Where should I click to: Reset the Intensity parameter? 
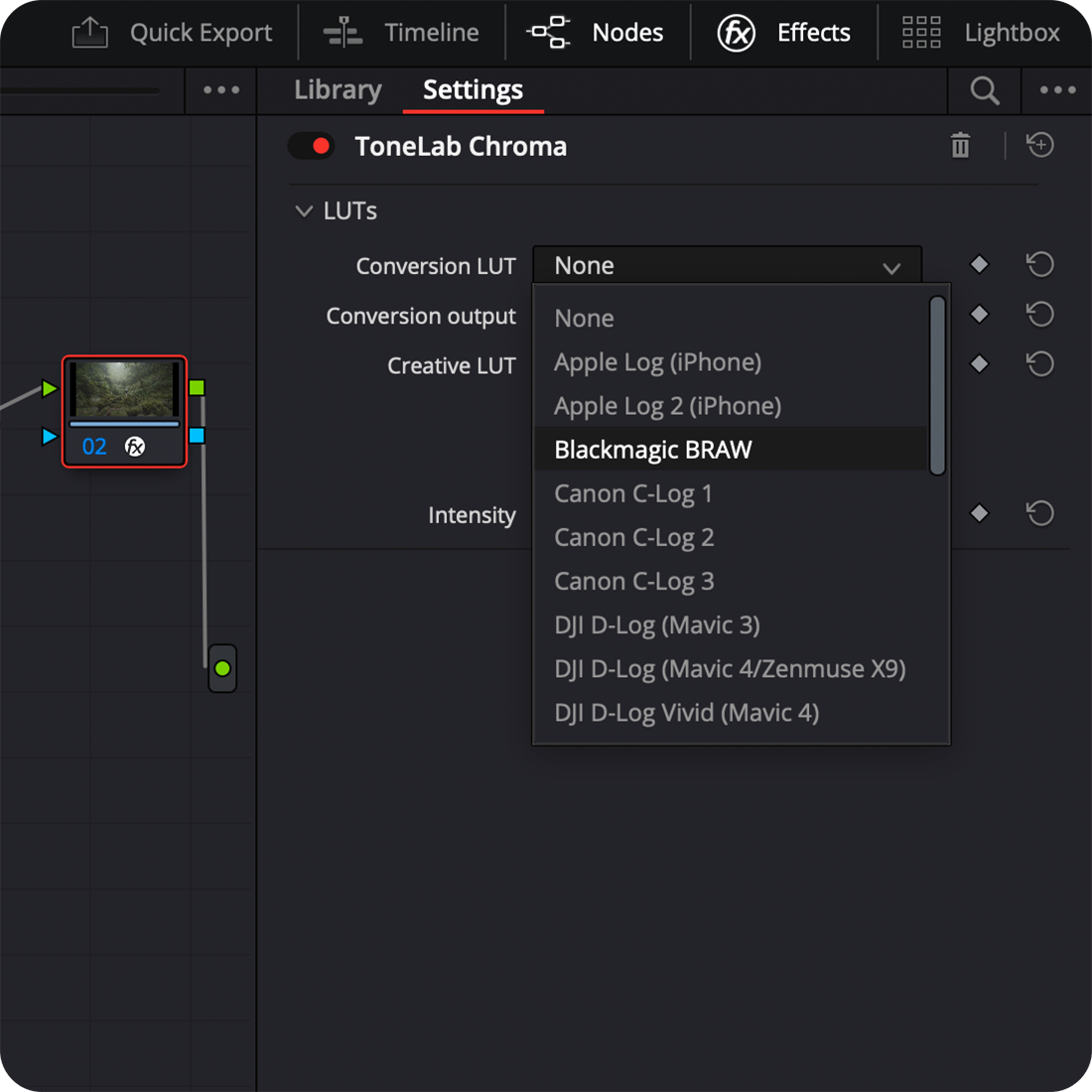tap(1039, 513)
